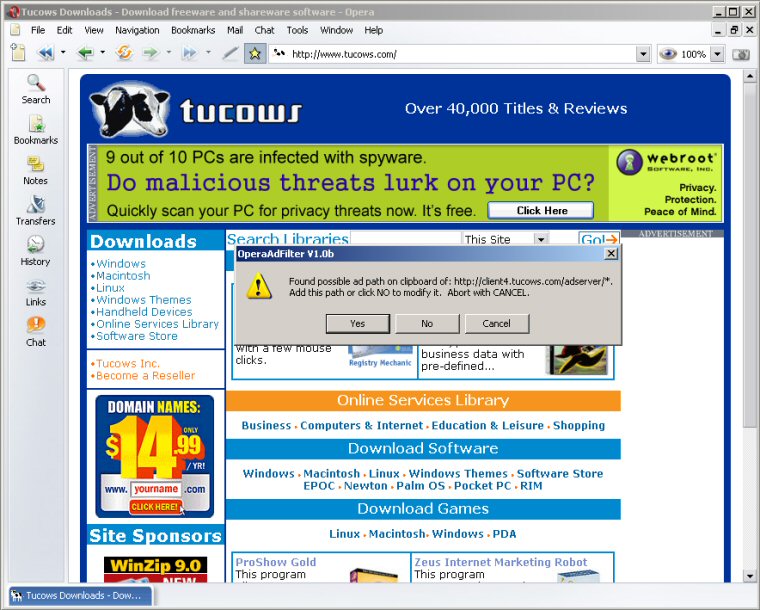The height and width of the screenshot is (610, 760).
Task: Open the Bookmarks menu
Action: (193, 30)
